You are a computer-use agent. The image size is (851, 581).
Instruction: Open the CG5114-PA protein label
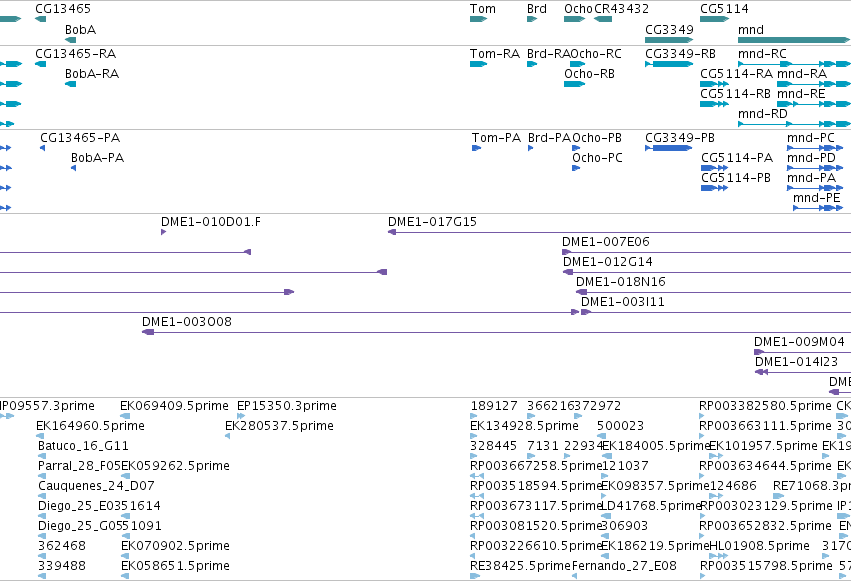pyautogui.click(x=737, y=158)
